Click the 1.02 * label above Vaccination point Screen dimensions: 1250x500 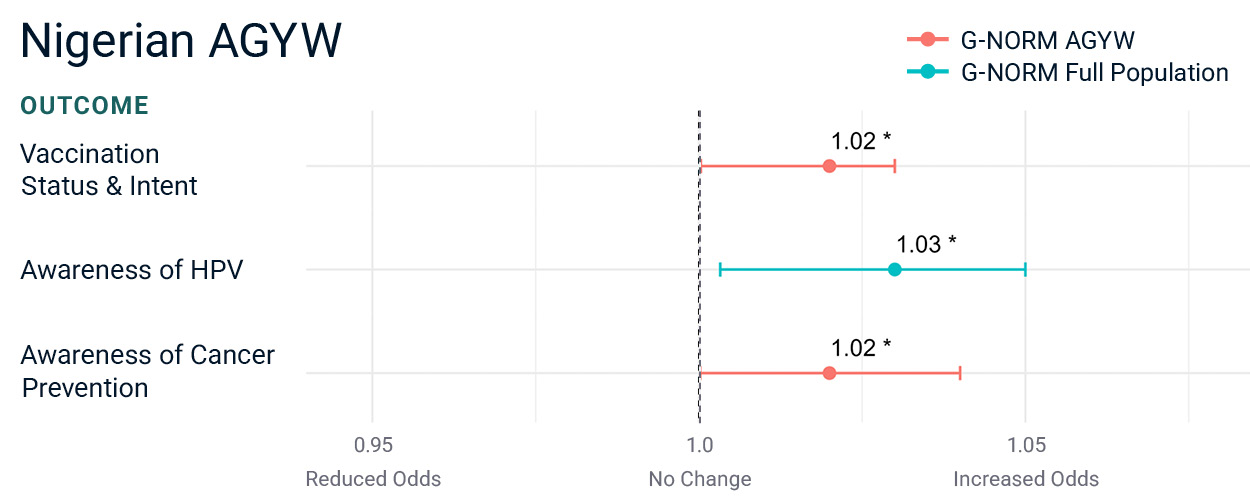[x=861, y=141]
